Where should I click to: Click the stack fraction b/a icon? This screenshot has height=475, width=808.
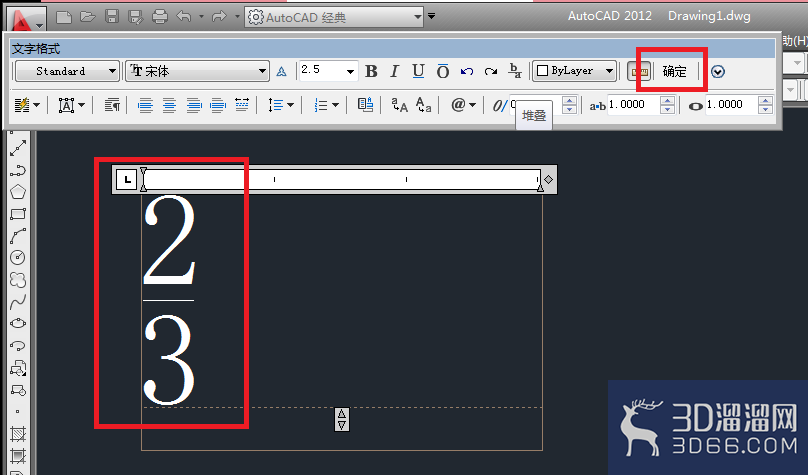click(x=515, y=71)
